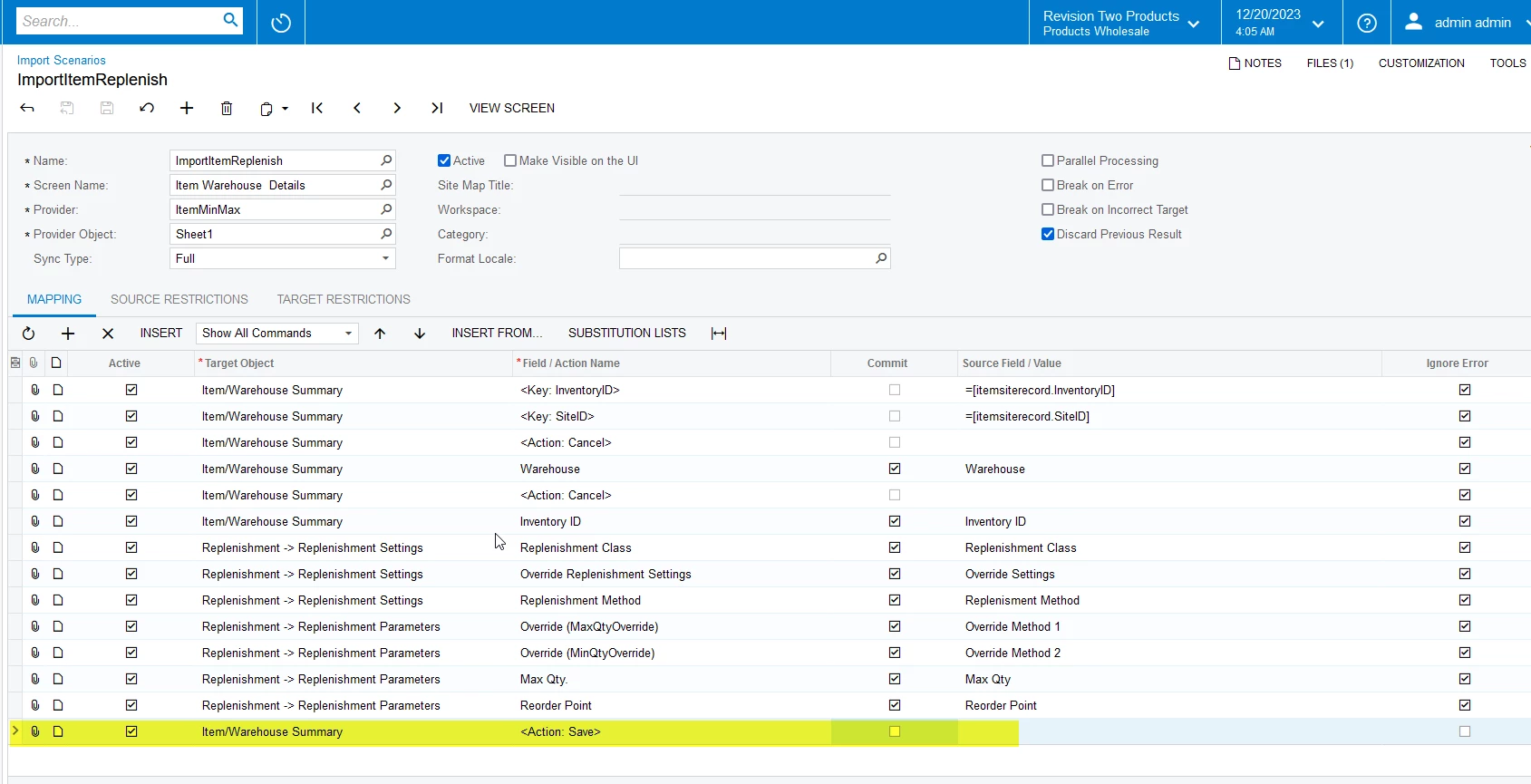Enable Break on Error checkbox
This screenshot has height=784, width=1531.
1048,185
